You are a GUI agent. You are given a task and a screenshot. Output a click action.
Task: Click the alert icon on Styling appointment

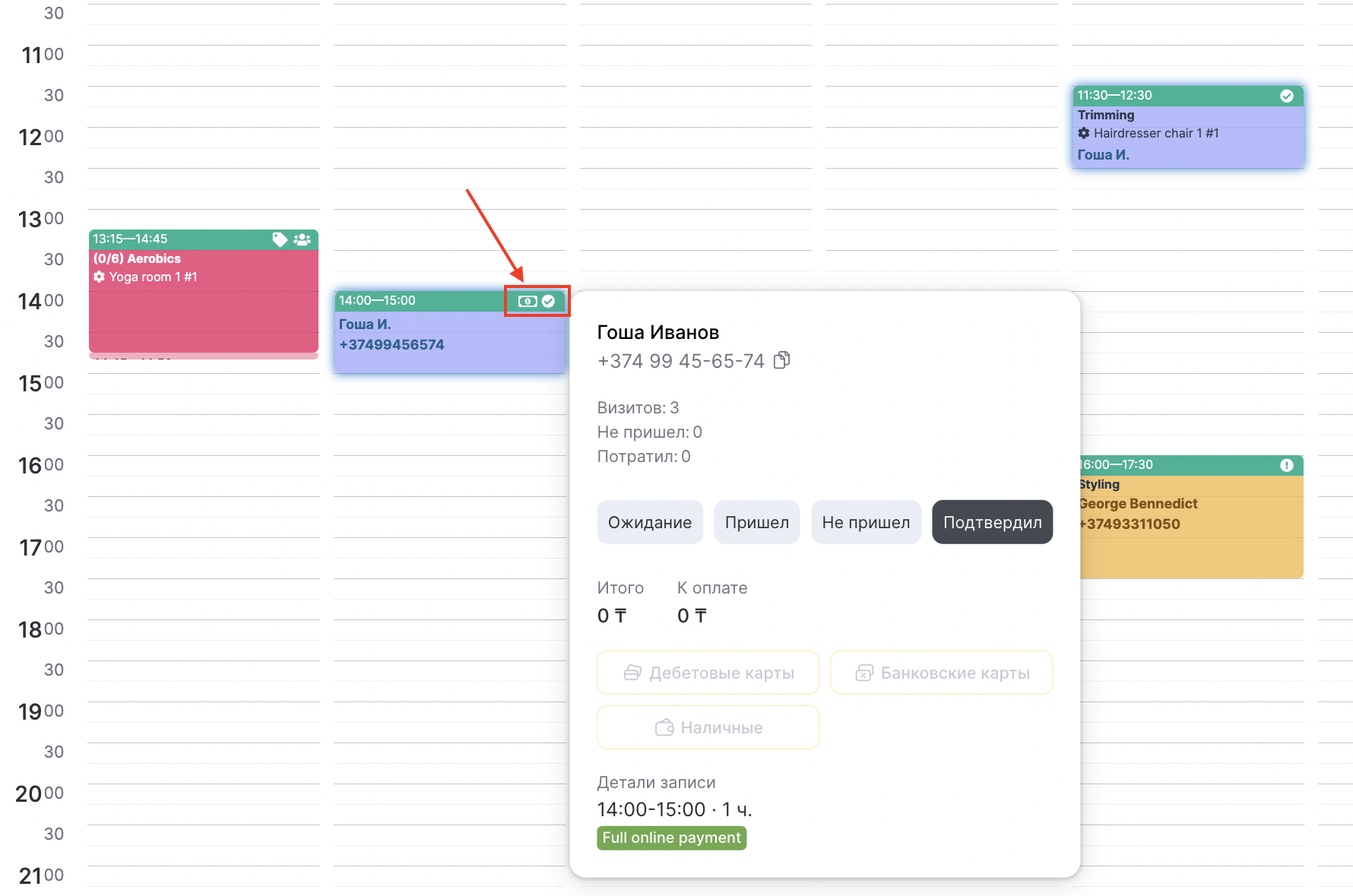(x=1287, y=465)
